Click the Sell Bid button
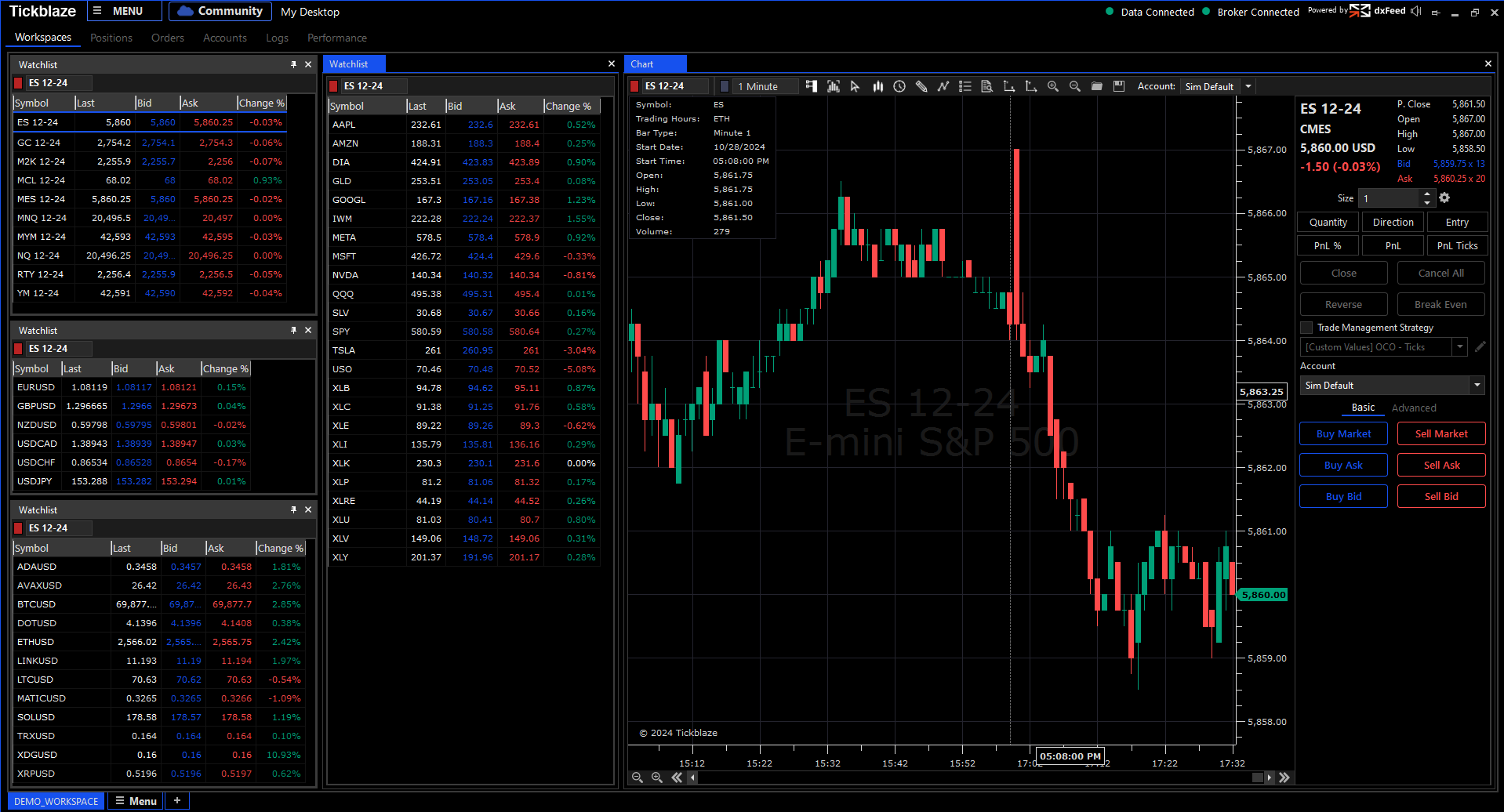 (1441, 496)
